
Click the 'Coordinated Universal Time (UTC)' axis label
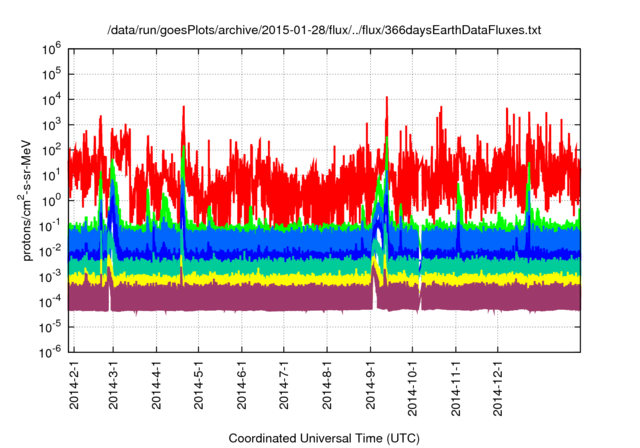point(324,438)
